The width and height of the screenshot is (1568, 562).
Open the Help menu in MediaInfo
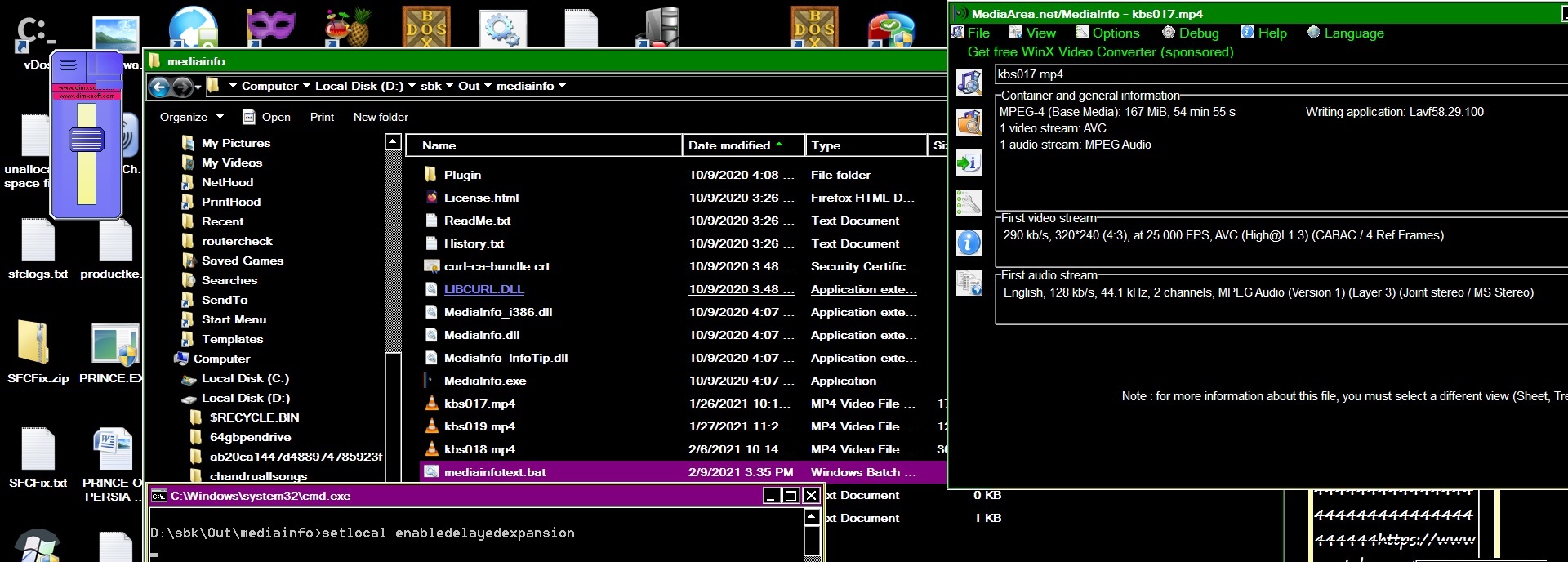coord(1263,33)
